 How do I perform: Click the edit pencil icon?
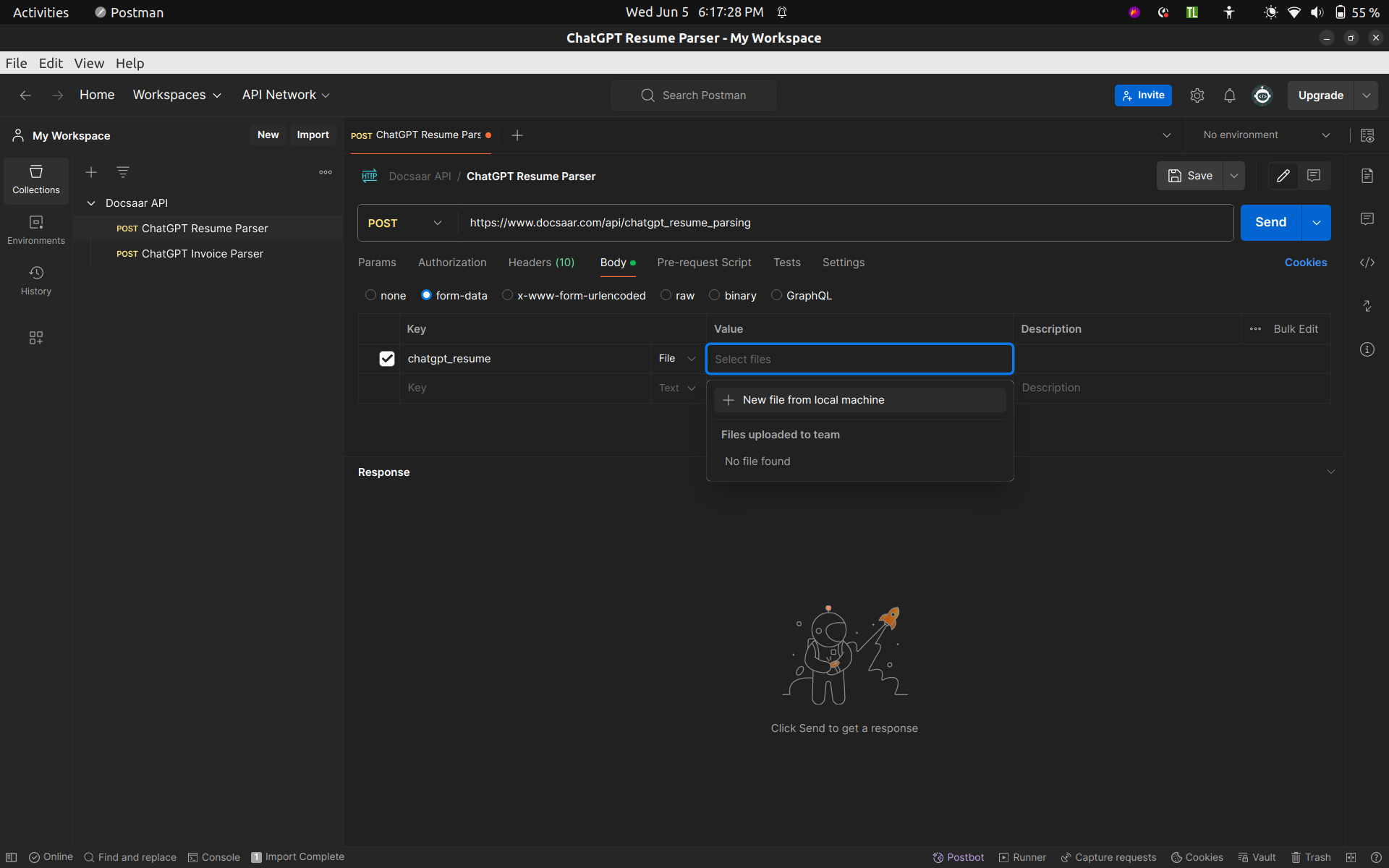point(1283,176)
